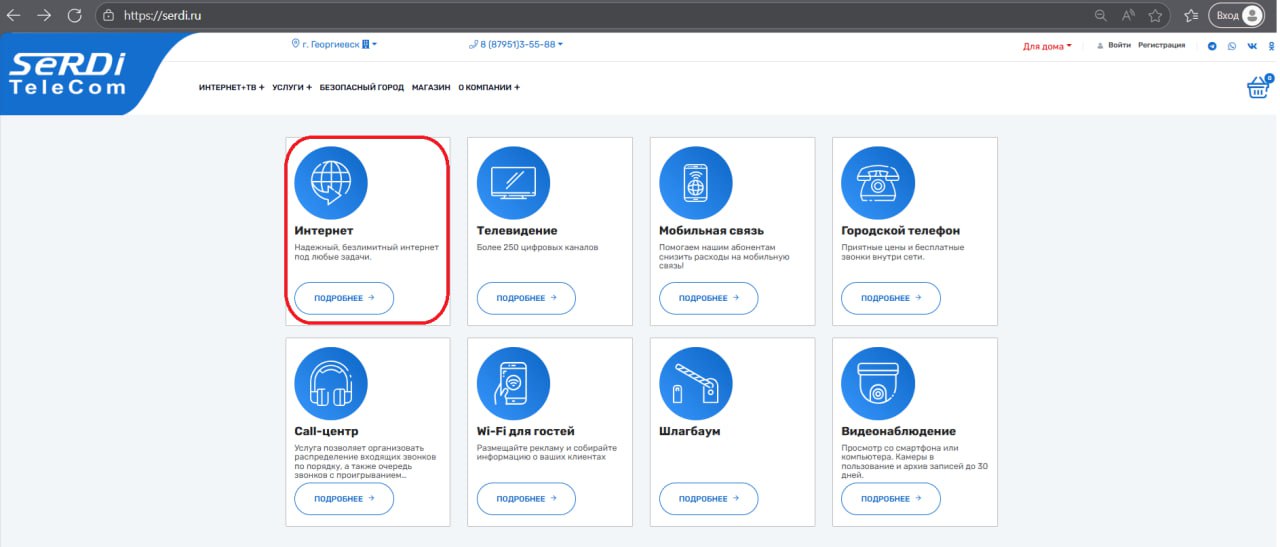Click Подробнее under Мобильная связь

[708, 298]
